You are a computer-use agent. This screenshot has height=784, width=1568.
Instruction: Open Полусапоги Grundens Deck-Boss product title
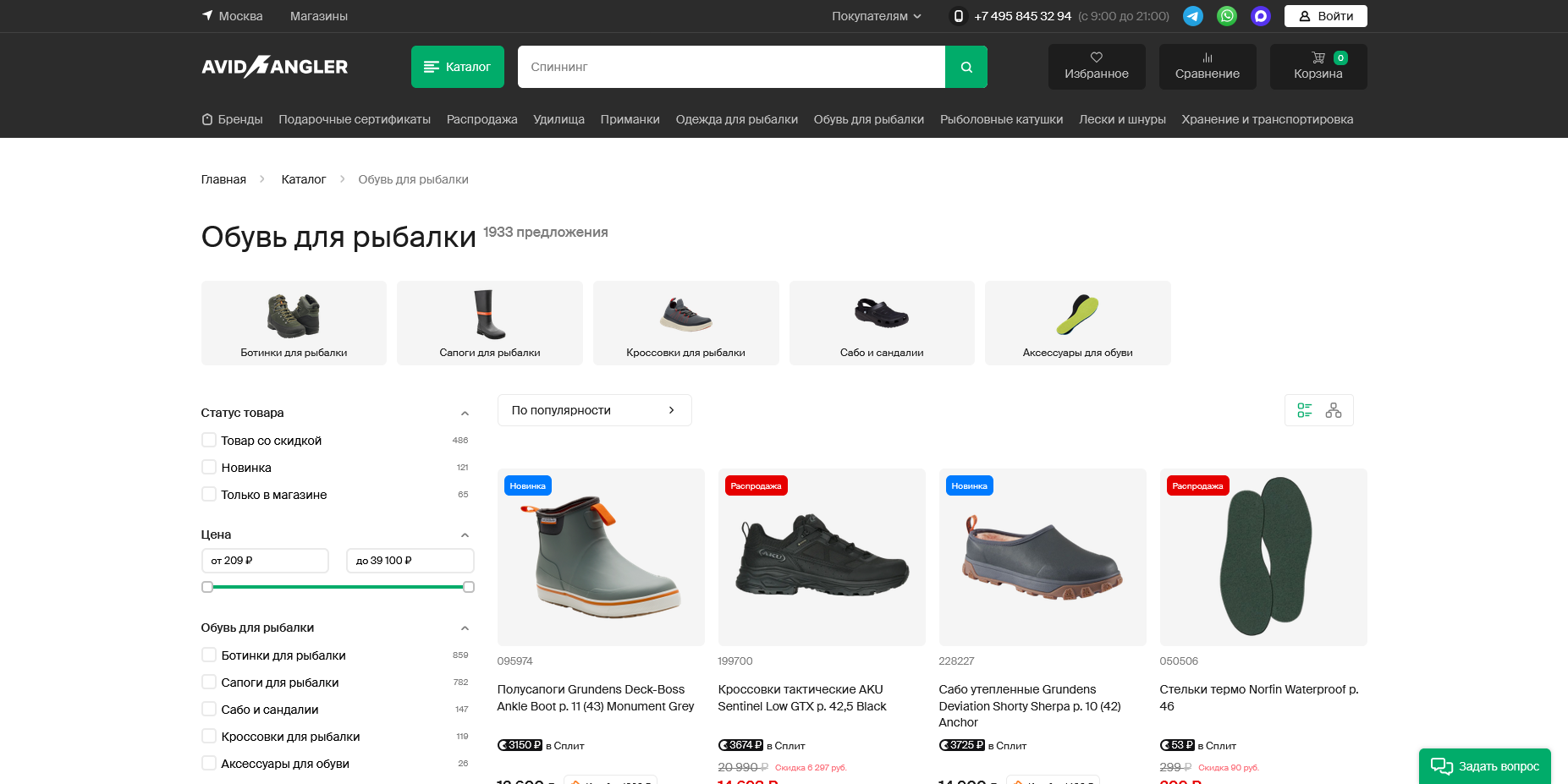tap(596, 698)
